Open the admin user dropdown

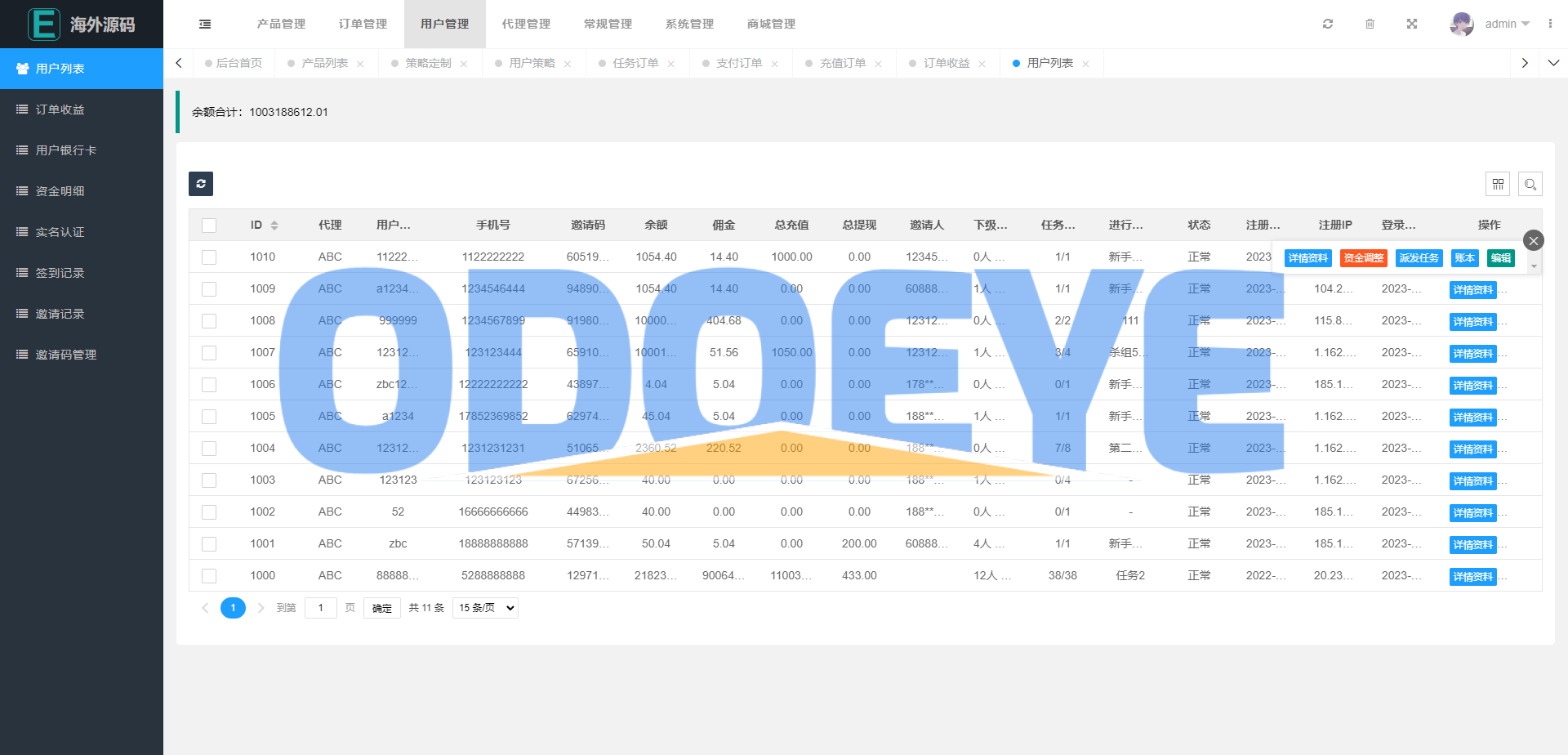(1508, 24)
